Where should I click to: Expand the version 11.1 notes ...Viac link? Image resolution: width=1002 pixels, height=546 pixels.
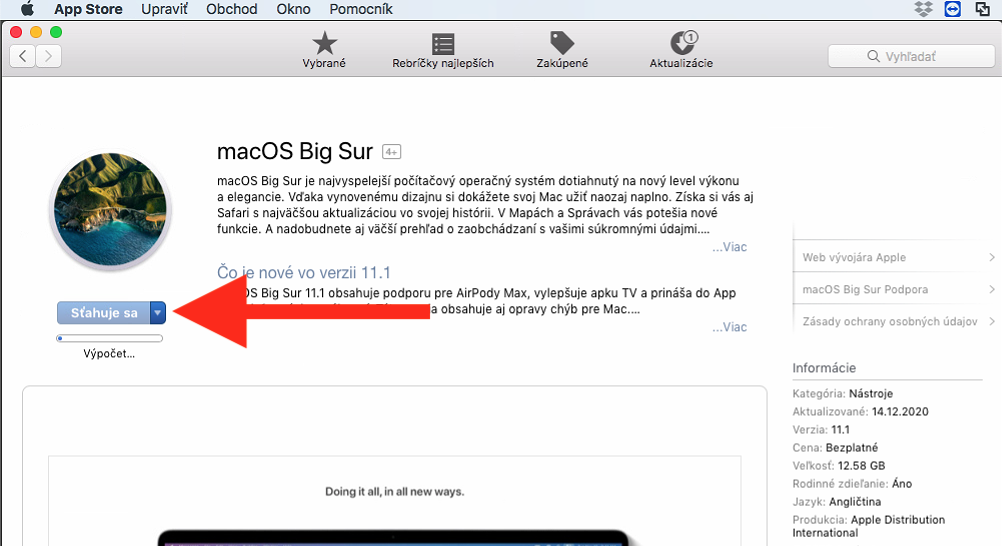(x=729, y=327)
